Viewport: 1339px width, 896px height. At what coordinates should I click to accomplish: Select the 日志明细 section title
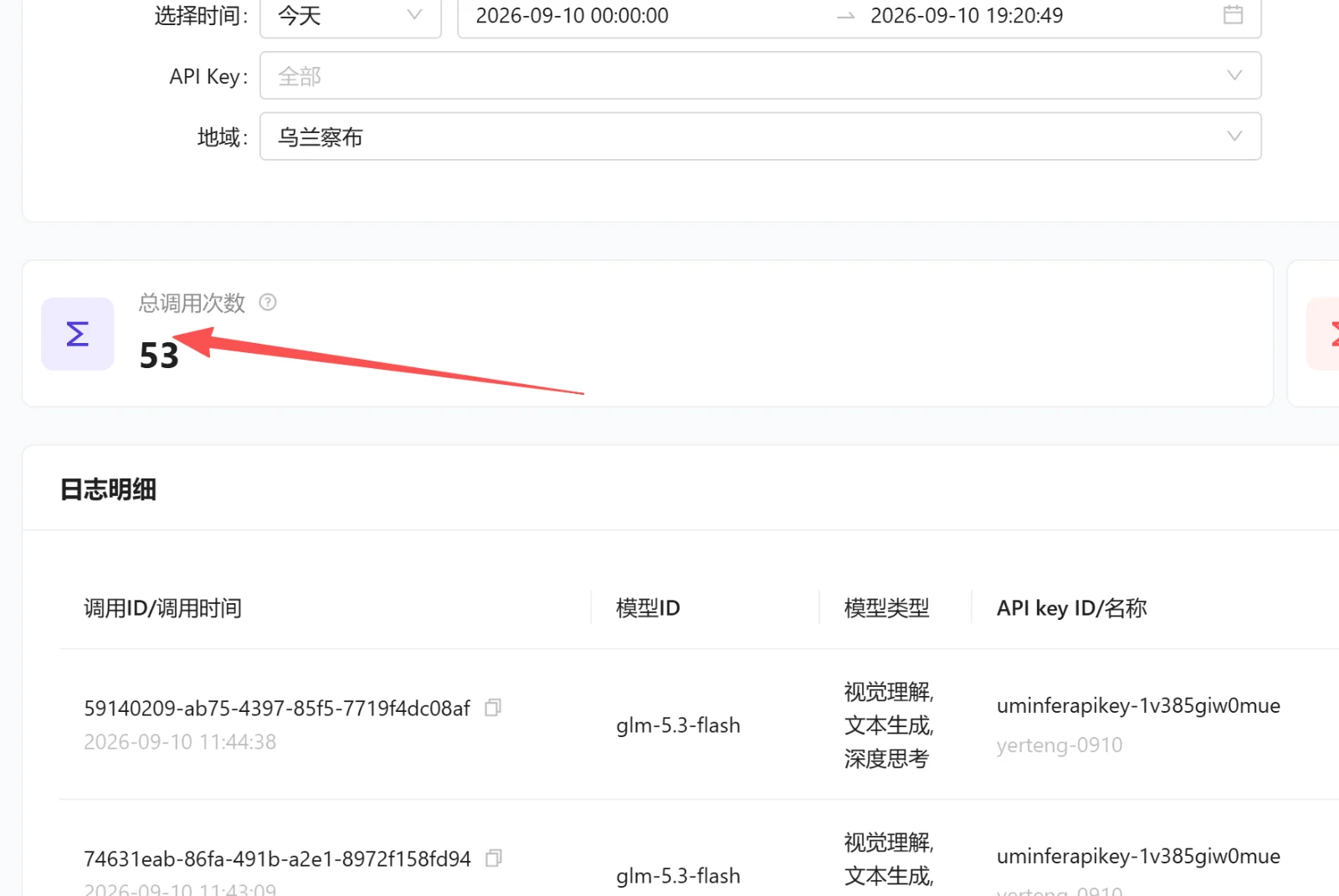coord(108,489)
